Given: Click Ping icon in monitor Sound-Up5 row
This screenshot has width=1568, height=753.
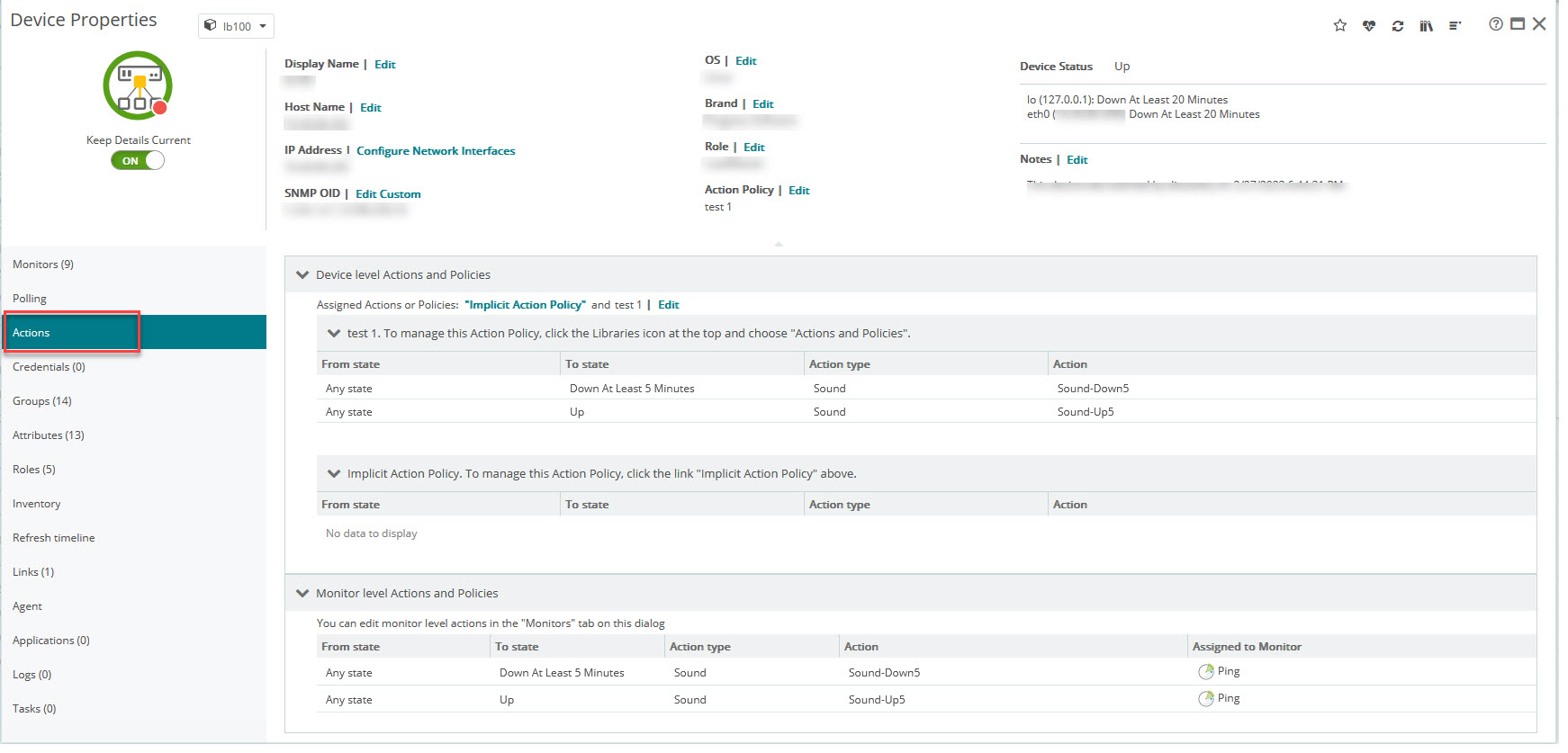Looking at the screenshot, I should point(1206,699).
